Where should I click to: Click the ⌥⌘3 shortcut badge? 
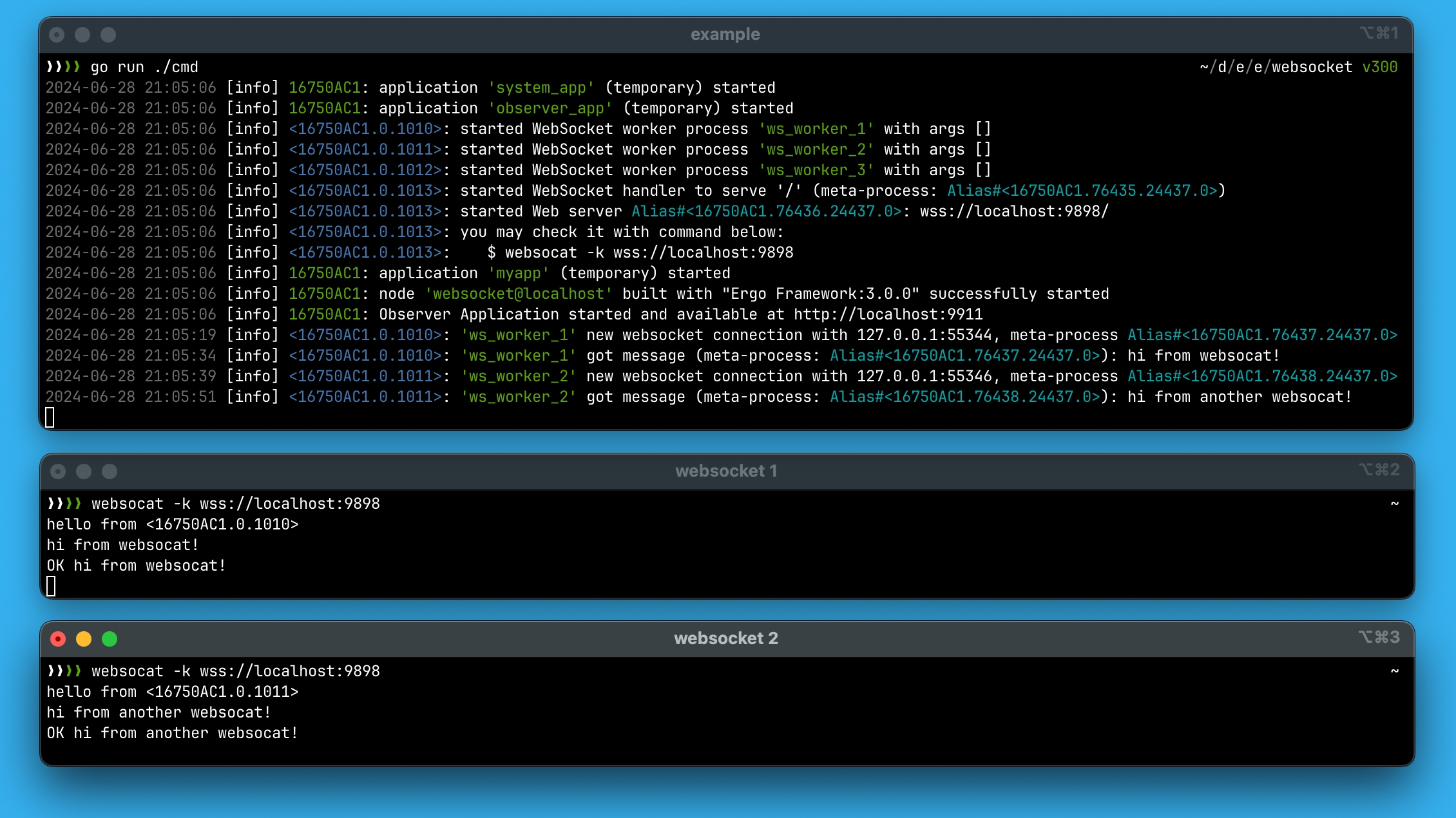1379,637
